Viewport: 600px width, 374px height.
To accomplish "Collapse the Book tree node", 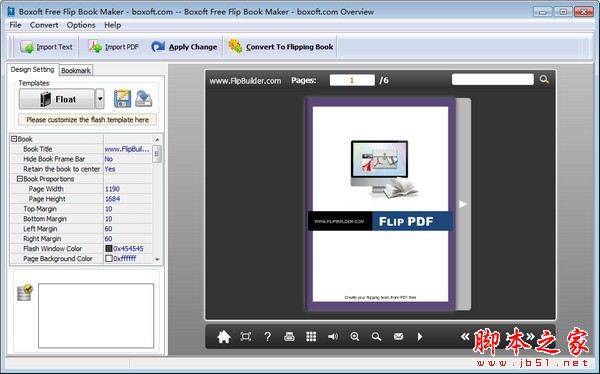I will 14,139.
